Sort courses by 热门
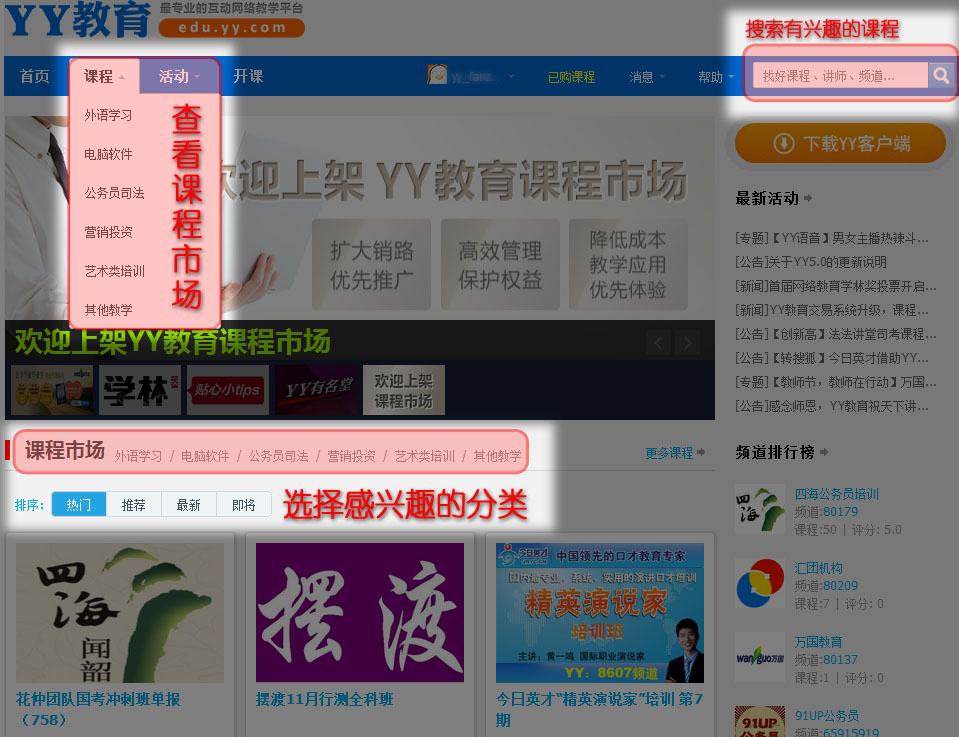Screen dimensions: 959x737 (79, 505)
